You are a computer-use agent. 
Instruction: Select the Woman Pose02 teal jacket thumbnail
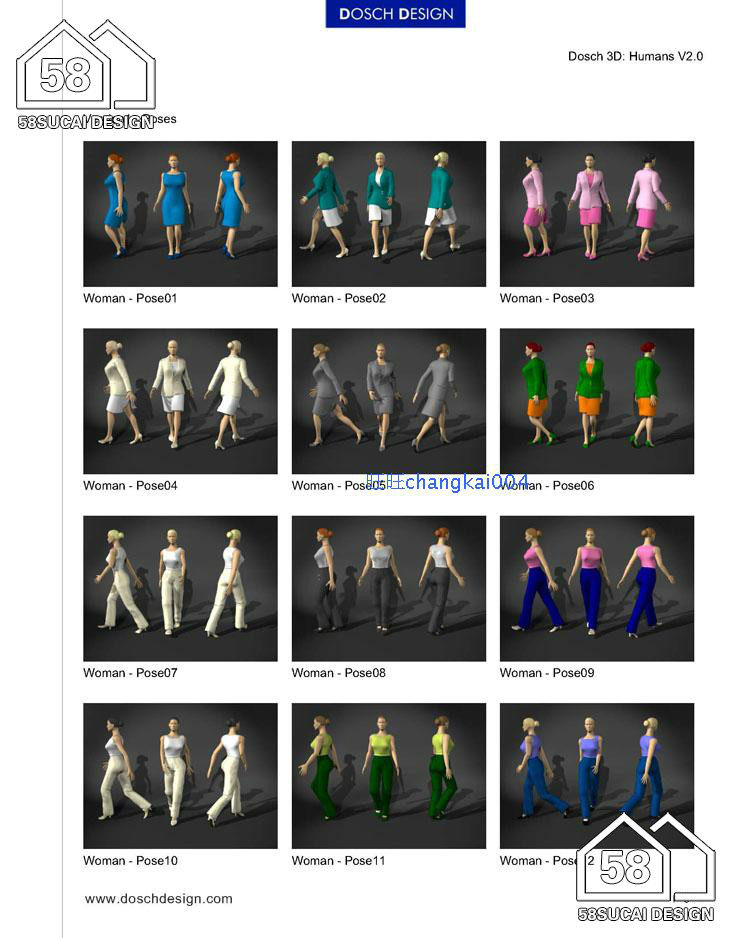point(388,213)
